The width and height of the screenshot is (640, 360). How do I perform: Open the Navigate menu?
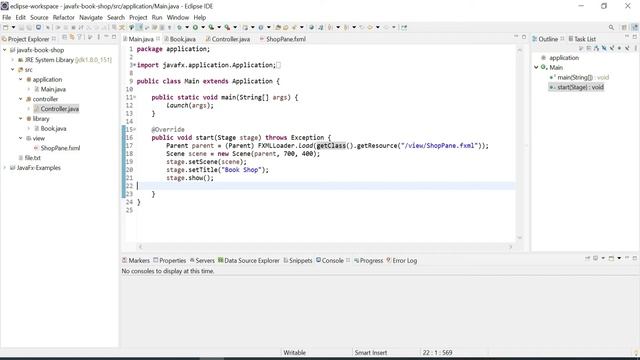point(91,18)
